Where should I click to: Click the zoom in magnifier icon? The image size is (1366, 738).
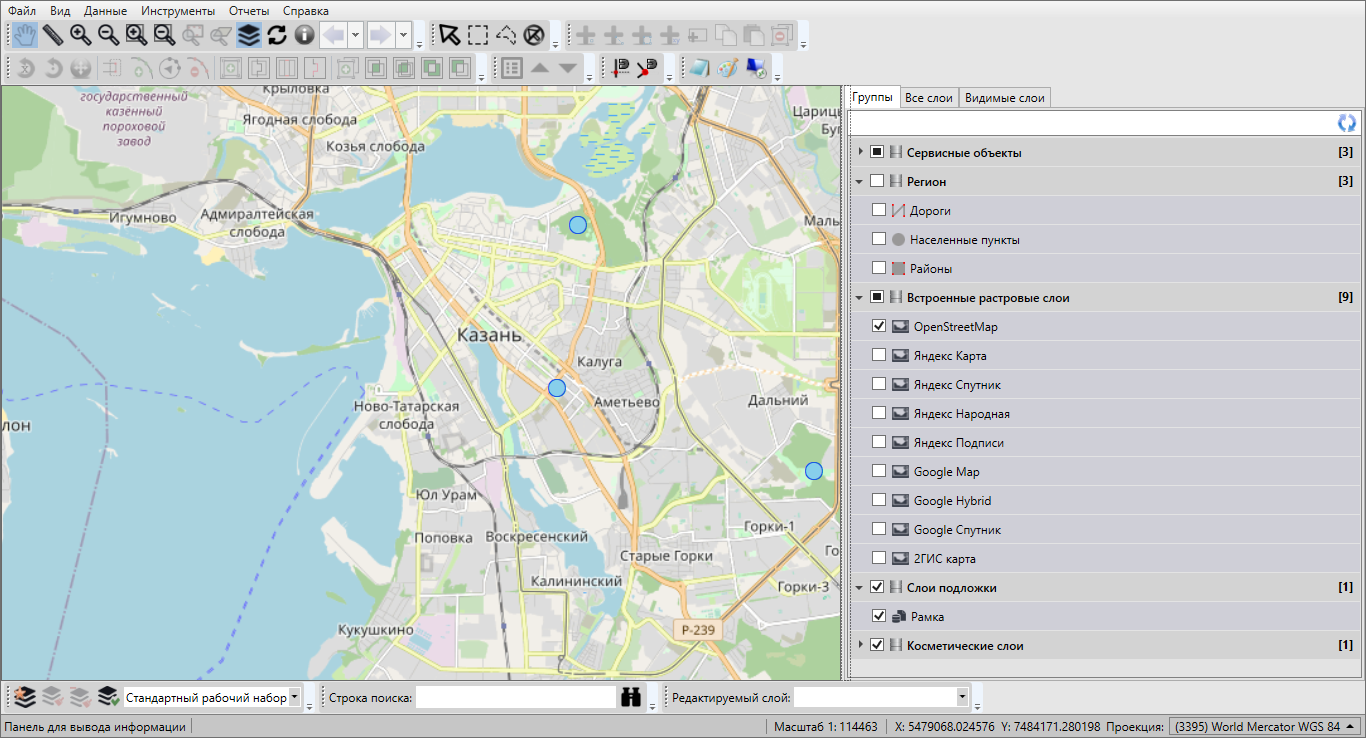pos(81,35)
